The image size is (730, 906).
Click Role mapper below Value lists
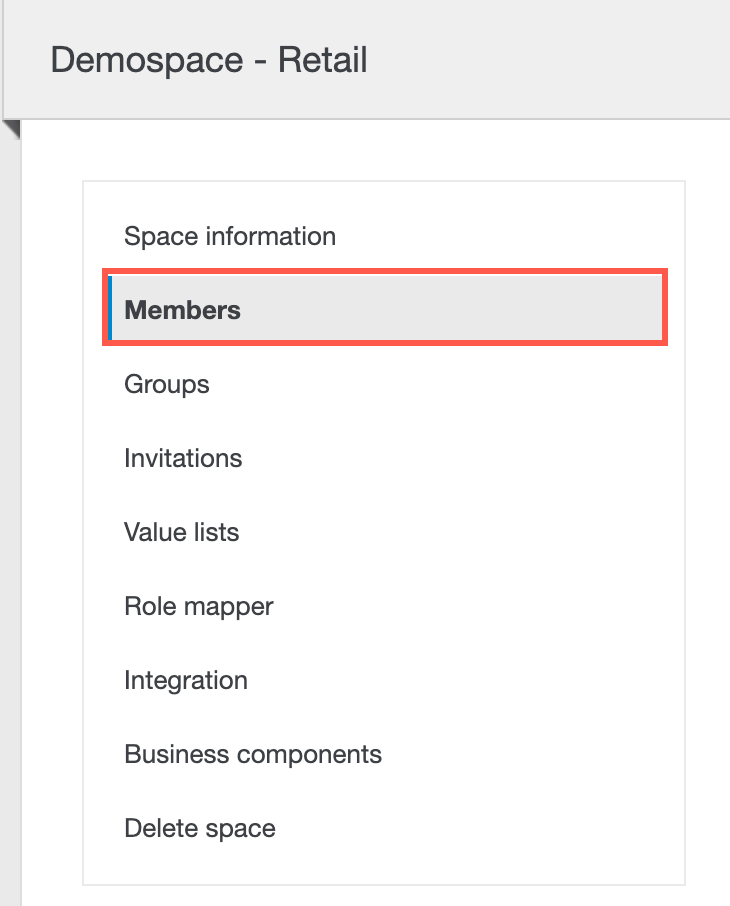196,606
